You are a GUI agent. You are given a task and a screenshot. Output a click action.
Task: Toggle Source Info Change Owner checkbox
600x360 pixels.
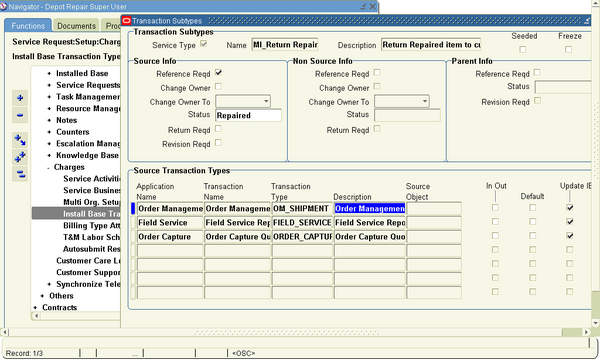(x=218, y=86)
